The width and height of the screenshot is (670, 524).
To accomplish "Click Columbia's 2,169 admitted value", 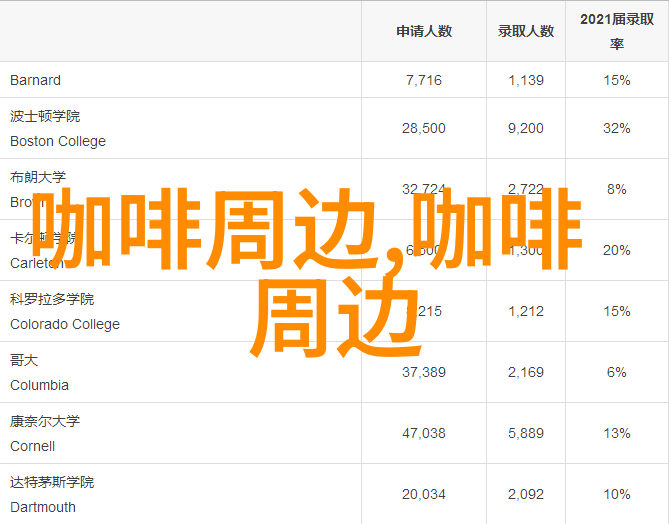I will pyautogui.click(x=526, y=372).
